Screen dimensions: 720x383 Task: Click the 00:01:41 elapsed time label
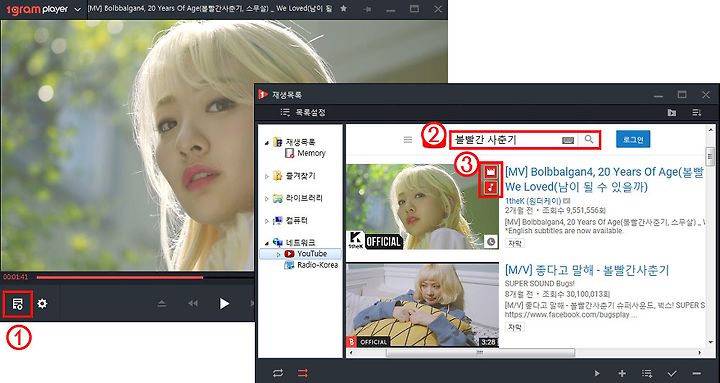point(16,277)
